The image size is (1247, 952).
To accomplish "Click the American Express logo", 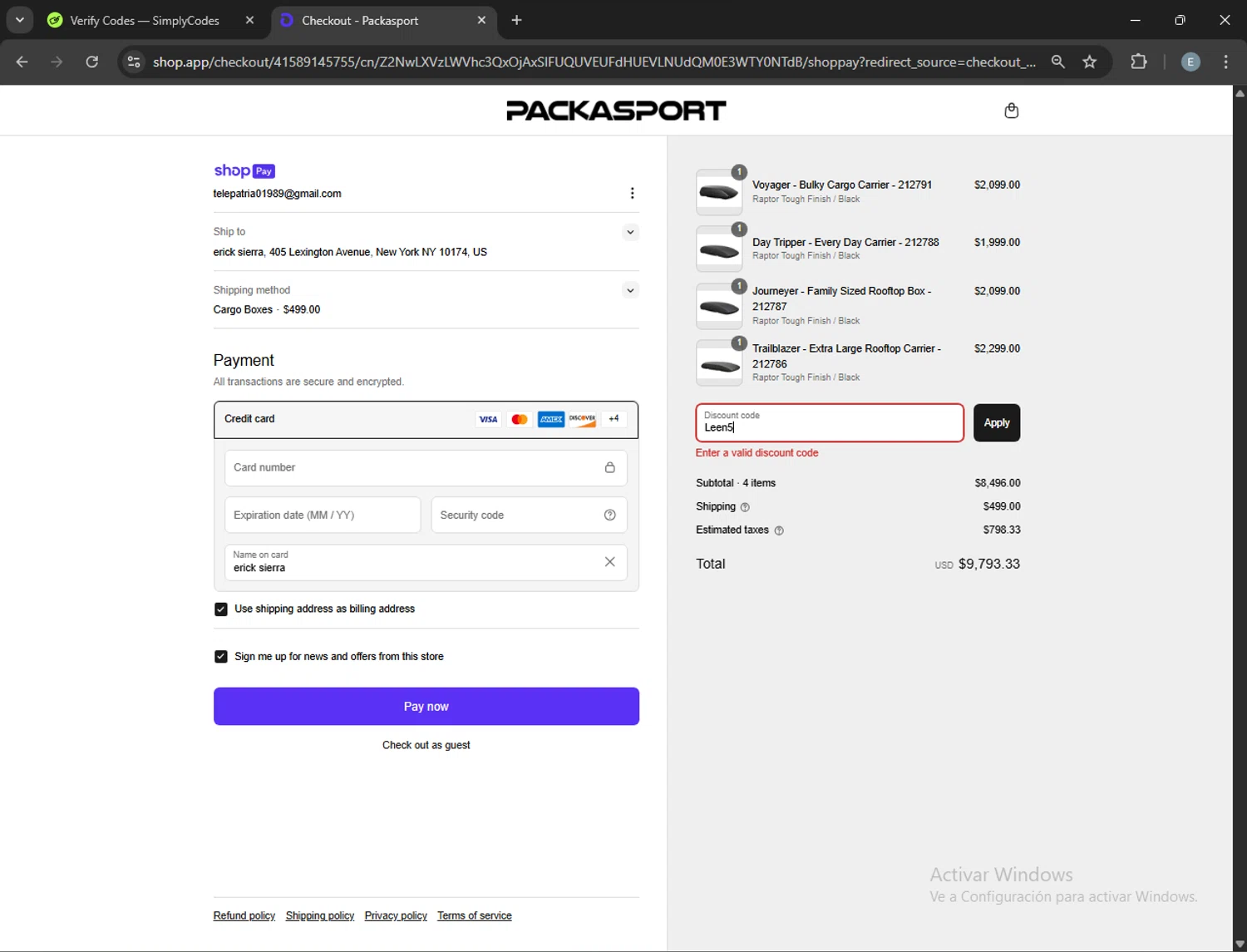I will [x=550, y=419].
